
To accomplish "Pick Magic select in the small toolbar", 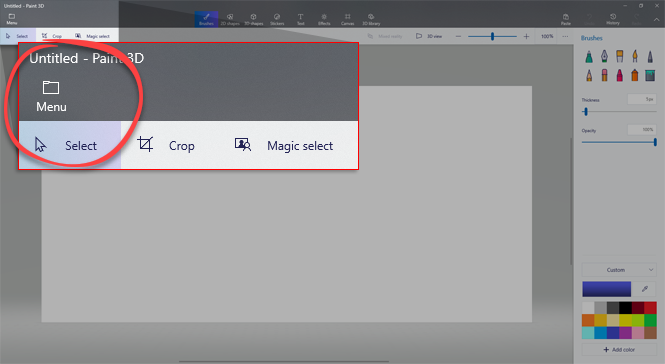I will 92,36.
